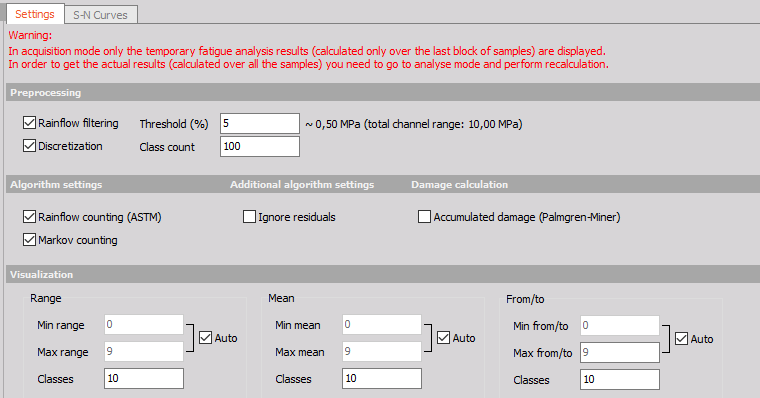Toggle Markov counting checkbox

point(30,239)
